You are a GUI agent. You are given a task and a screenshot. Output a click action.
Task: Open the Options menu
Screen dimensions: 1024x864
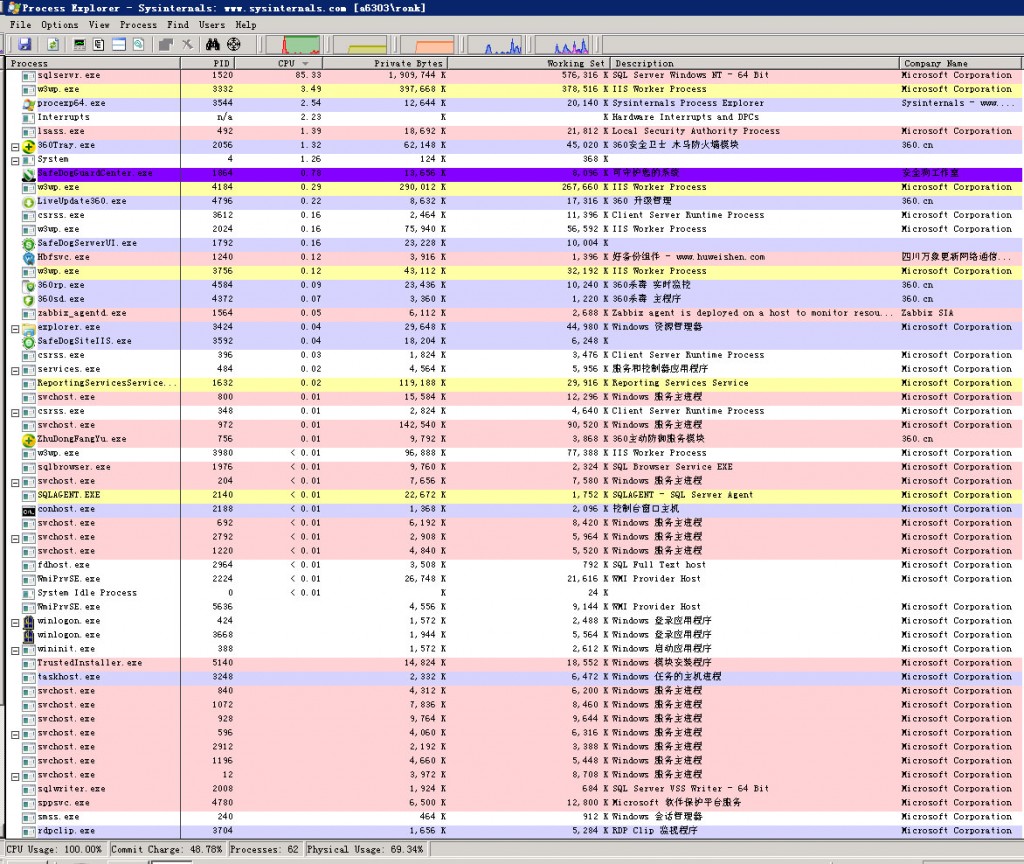pos(59,25)
